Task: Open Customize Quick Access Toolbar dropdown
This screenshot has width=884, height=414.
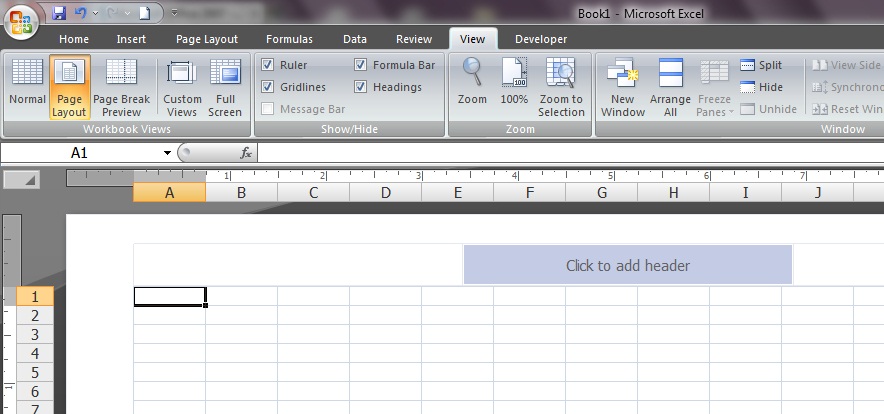Action: [x=174, y=12]
